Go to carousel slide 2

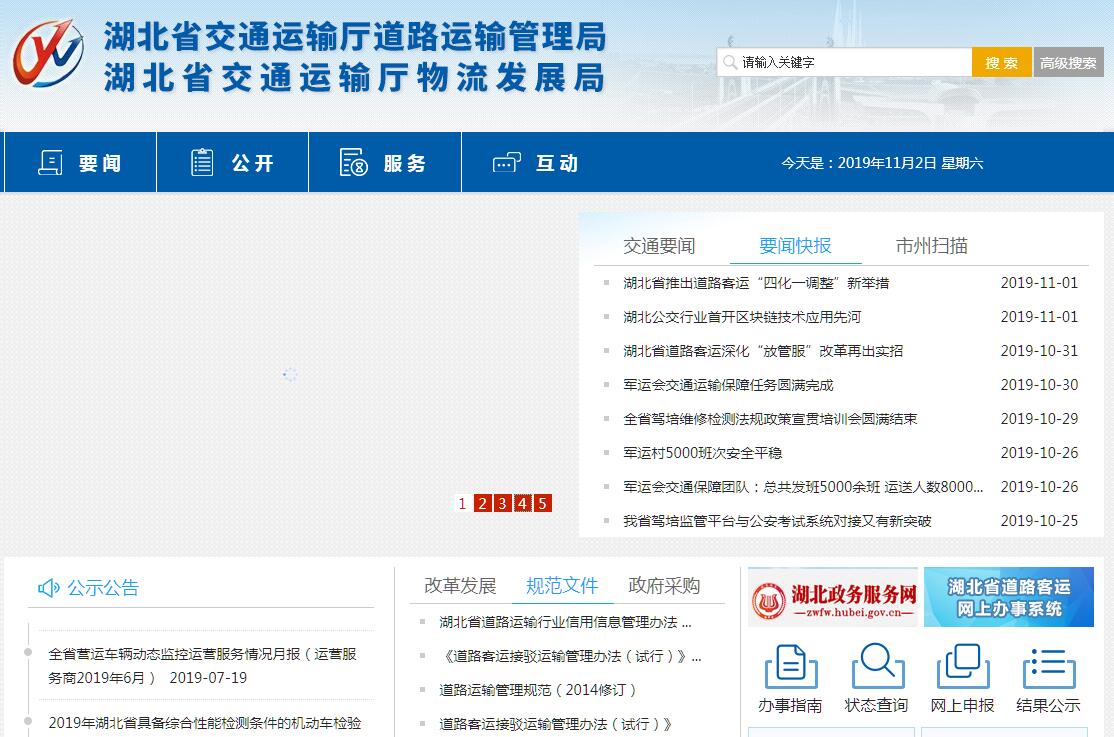(482, 503)
